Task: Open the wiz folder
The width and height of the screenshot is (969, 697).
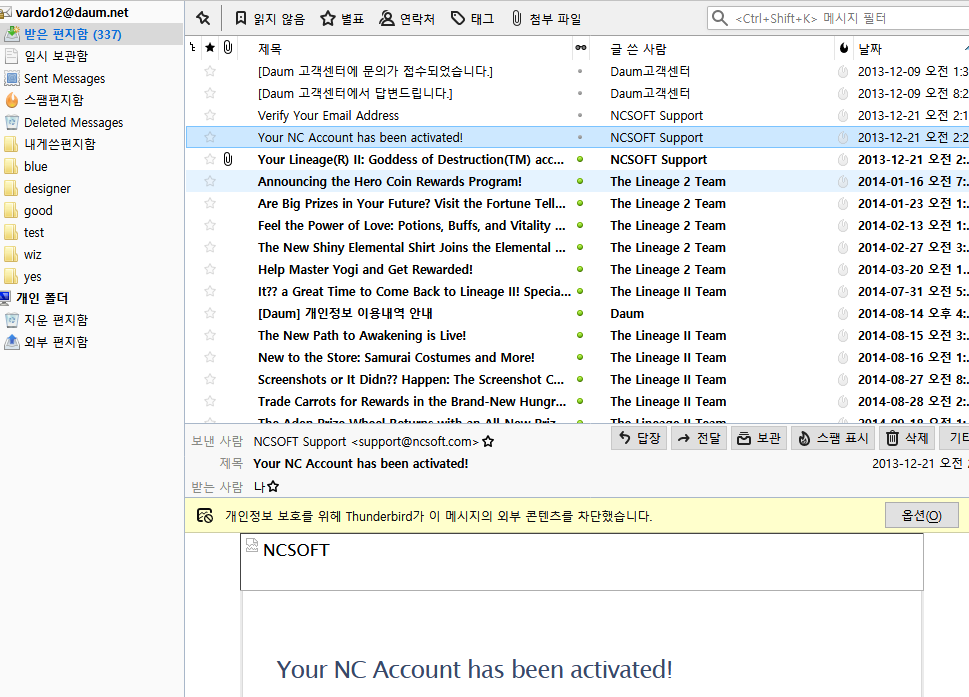Action: click(32, 255)
